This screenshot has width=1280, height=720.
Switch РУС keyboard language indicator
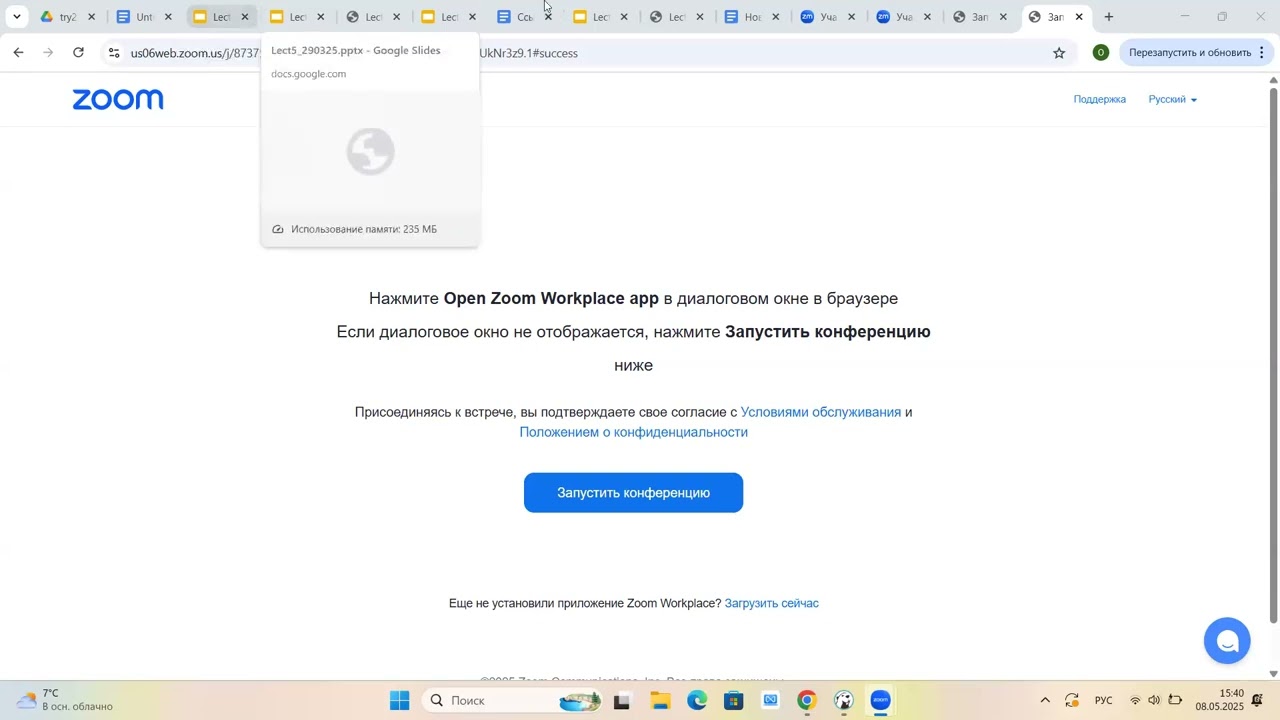[1104, 701]
